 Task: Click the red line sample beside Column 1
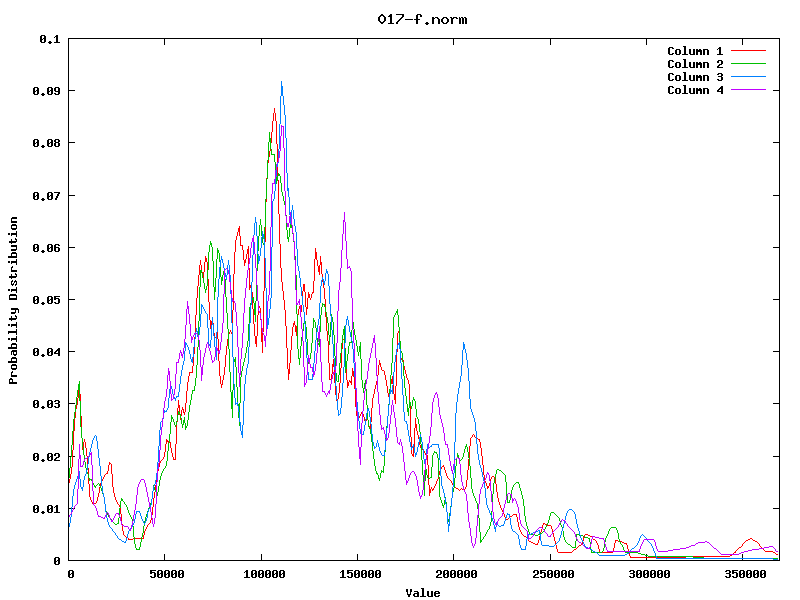[x=748, y=51]
